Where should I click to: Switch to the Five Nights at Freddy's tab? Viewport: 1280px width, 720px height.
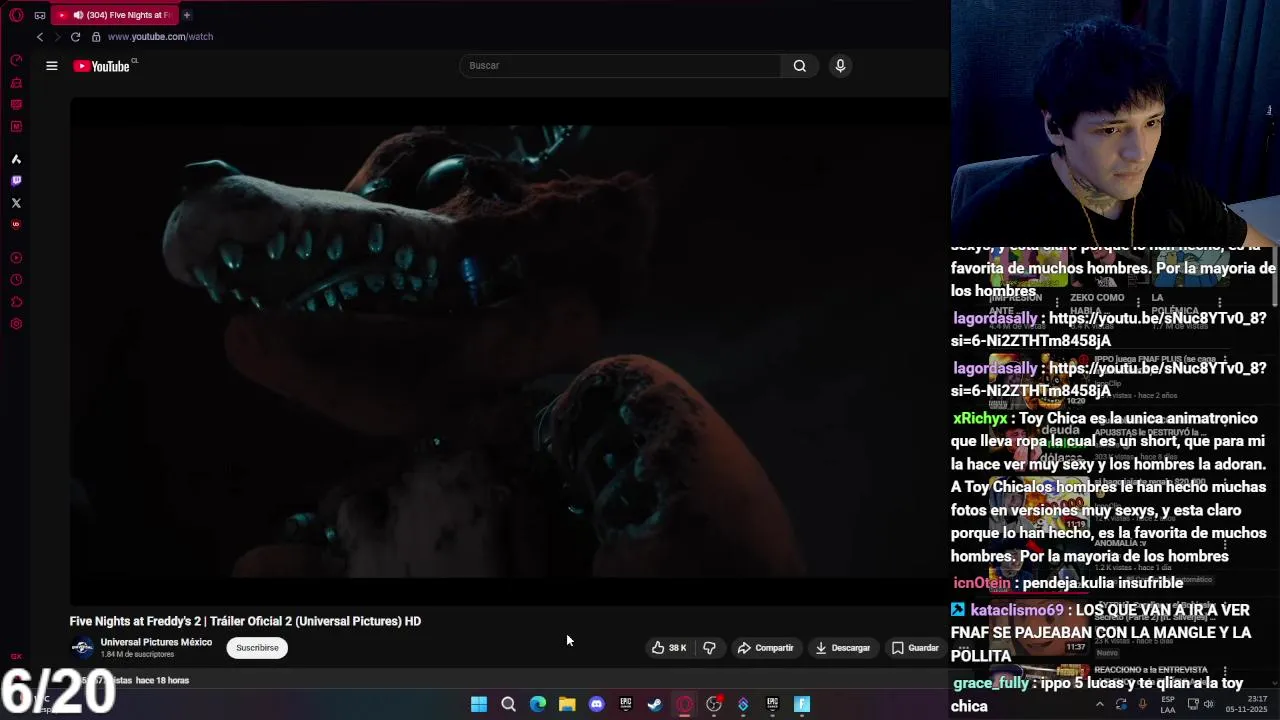click(x=115, y=15)
